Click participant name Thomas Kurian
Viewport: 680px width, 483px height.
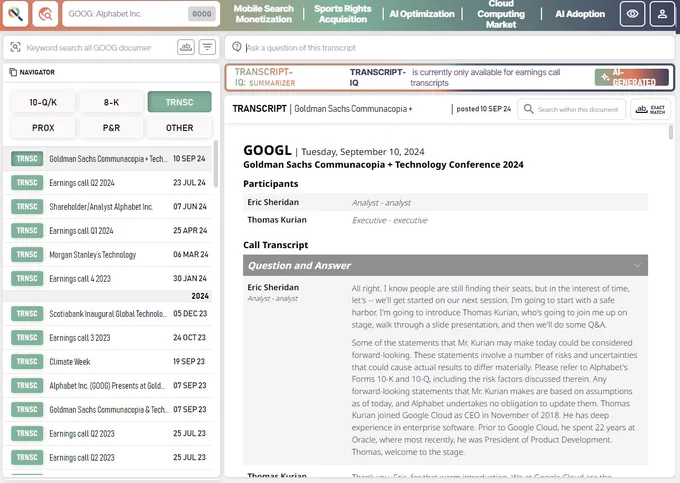click(277, 220)
